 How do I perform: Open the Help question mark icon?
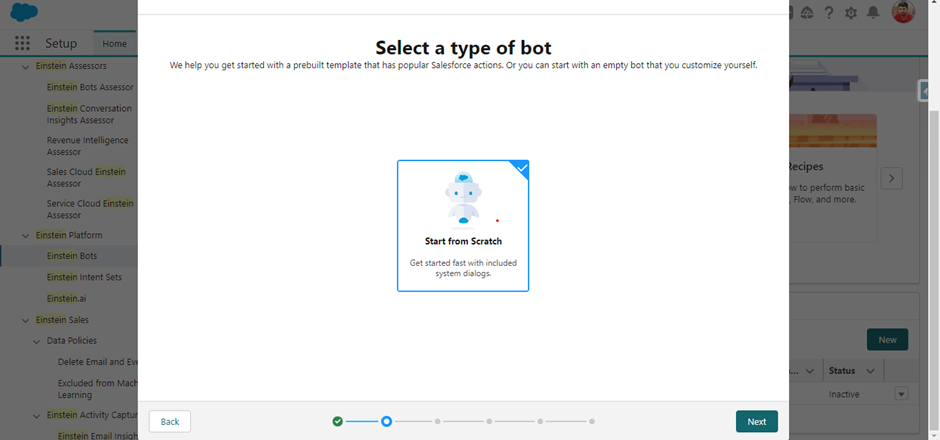[x=828, y=12]
